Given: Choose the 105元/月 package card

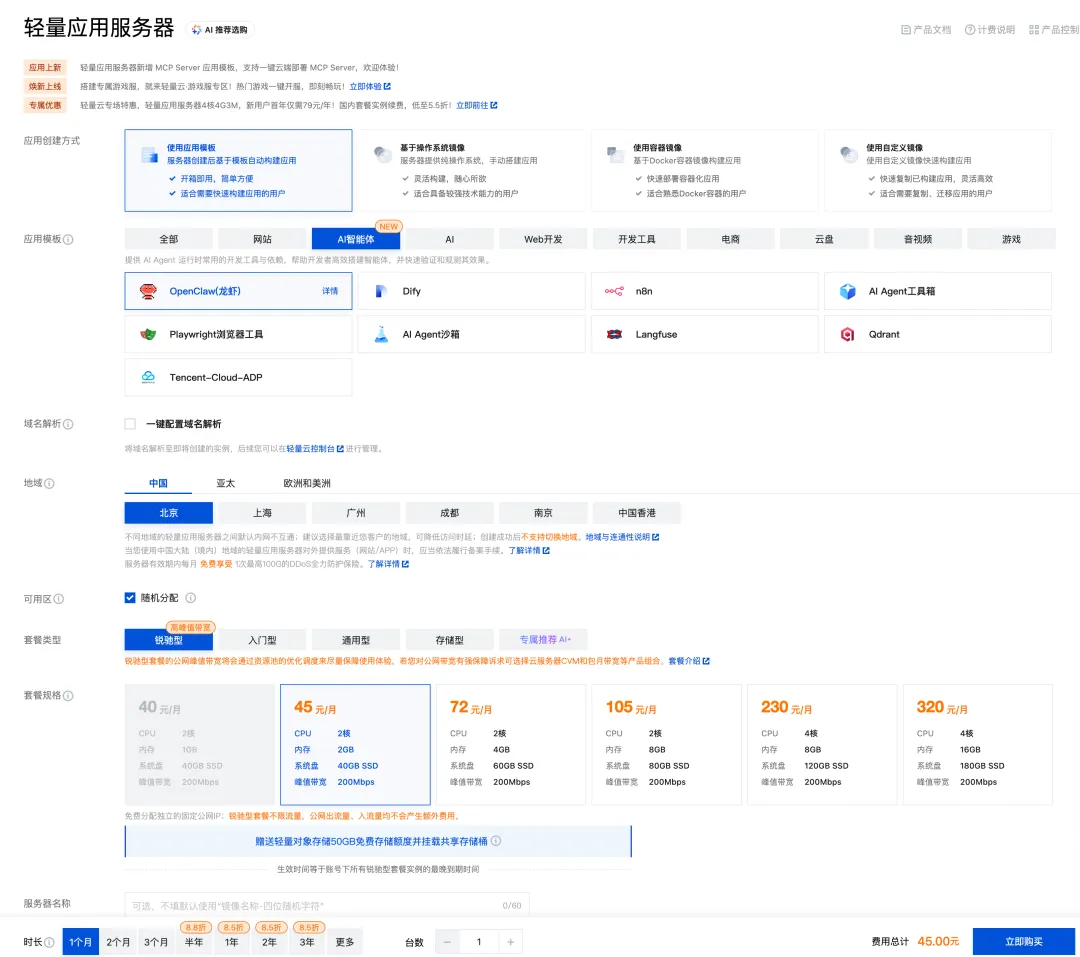Looking at the screenshot, I should click(x=667, y=745).
